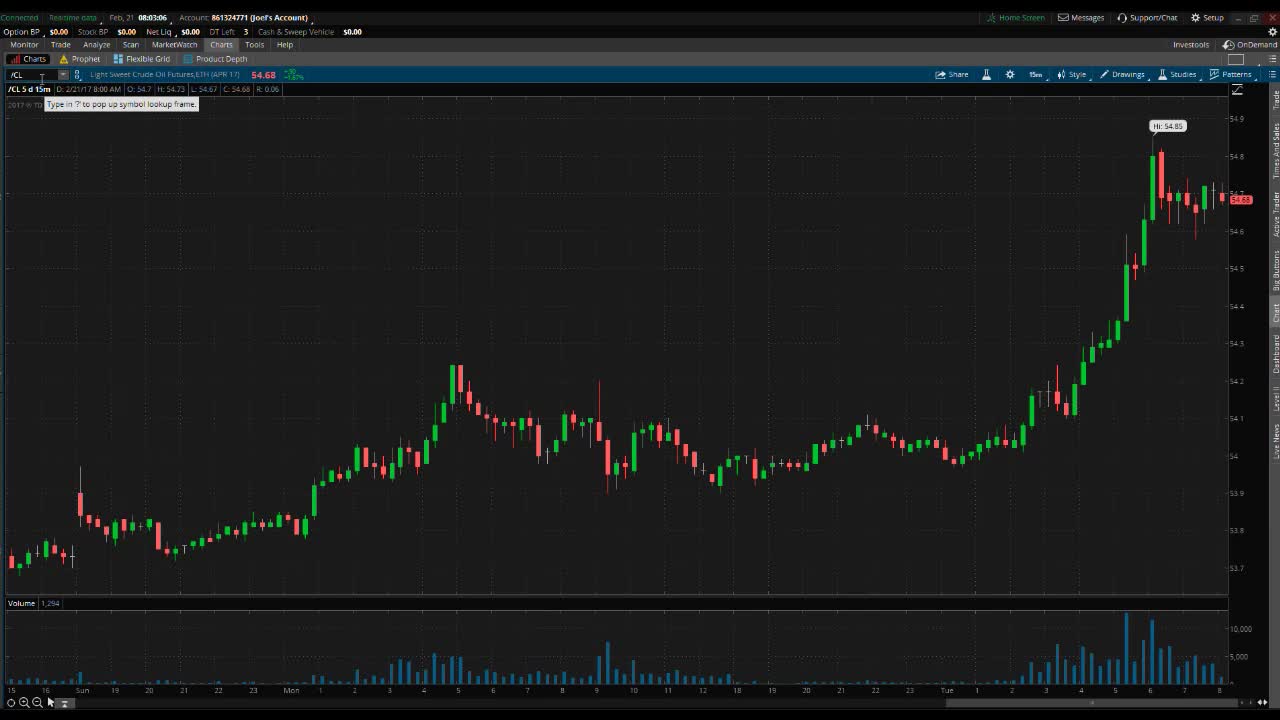Viewport: 1280px width, 720px height.
Task: Click the Net Liq label
Action: [159, 32]
